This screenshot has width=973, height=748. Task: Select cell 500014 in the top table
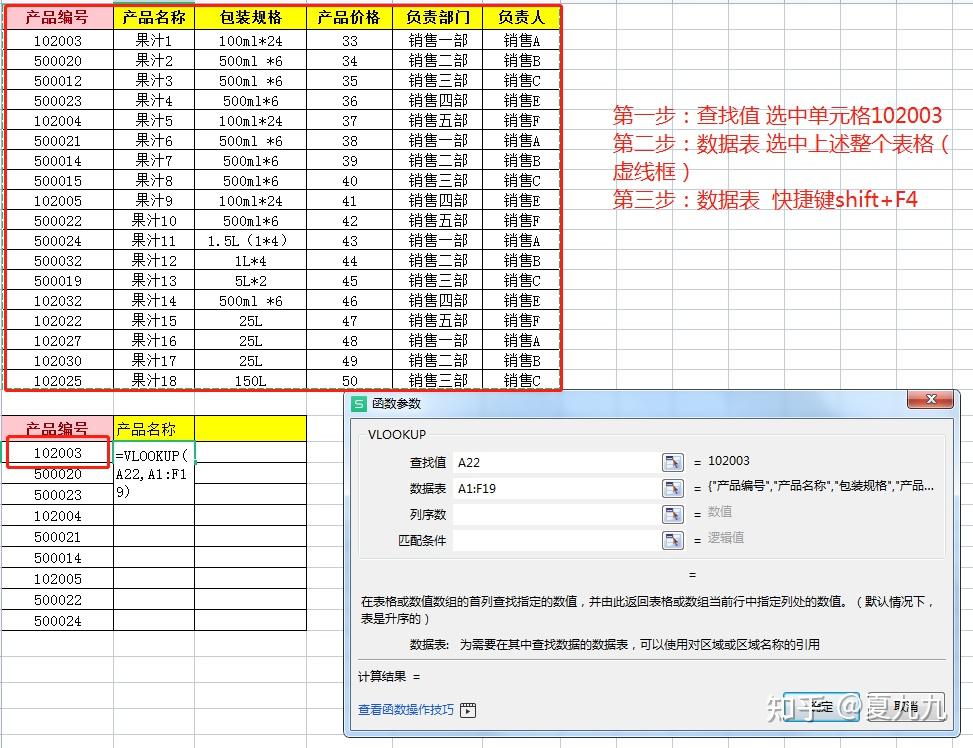click(58, 161)
